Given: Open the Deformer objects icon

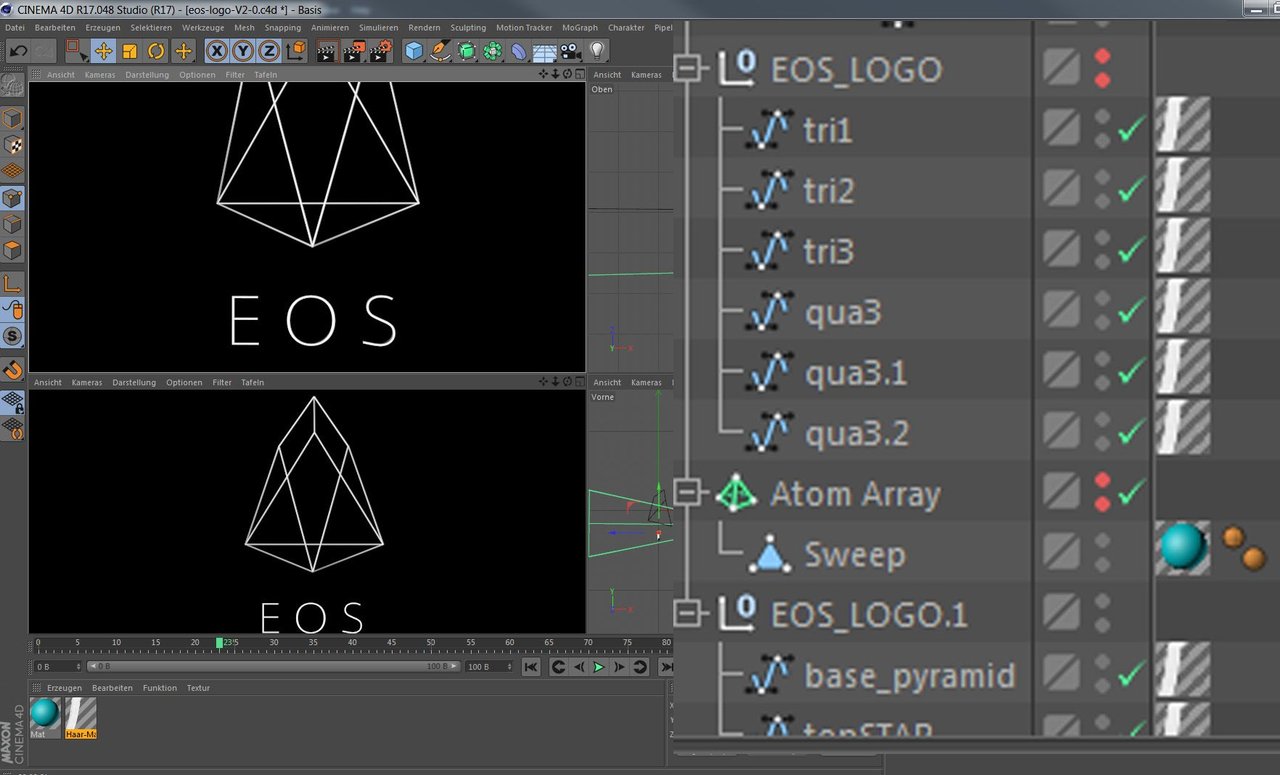Looking at the screenshot, I should pyautogui.click(x=519, y=50).
